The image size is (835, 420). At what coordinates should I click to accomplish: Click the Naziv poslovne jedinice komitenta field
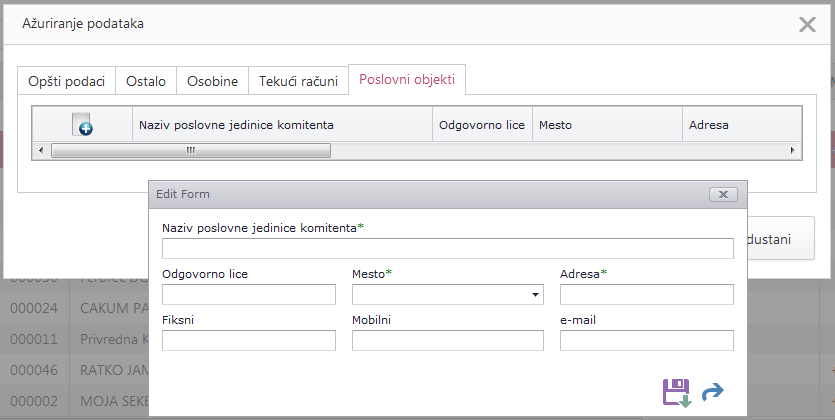click(x=447, y=249)
